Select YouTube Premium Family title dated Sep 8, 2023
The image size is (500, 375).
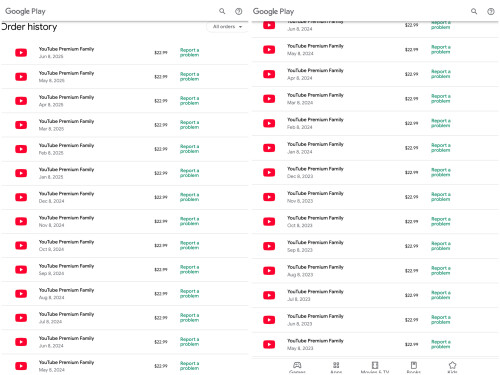(x=315, y=242)
